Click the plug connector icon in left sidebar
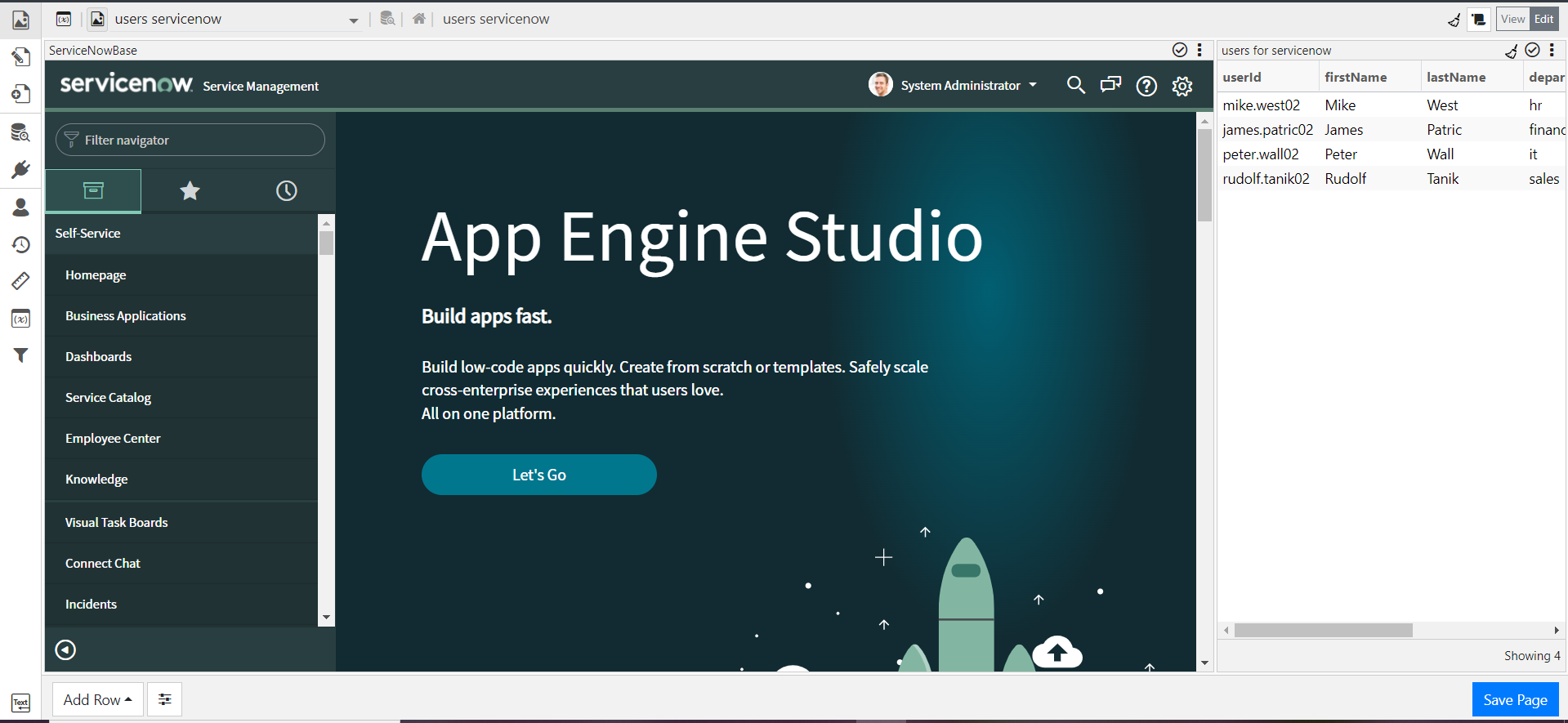Viewport: 1568px width, 723px height. click(x=20, y=169)
